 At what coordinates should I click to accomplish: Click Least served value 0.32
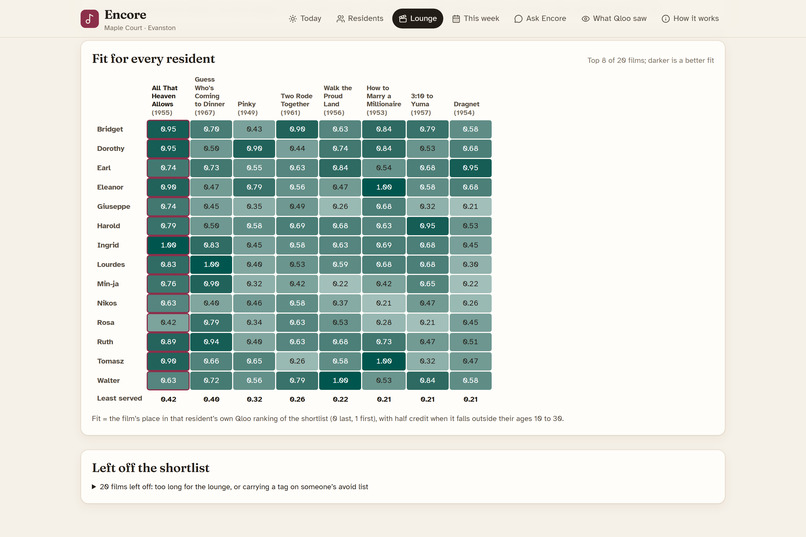(x=254, y=399)
